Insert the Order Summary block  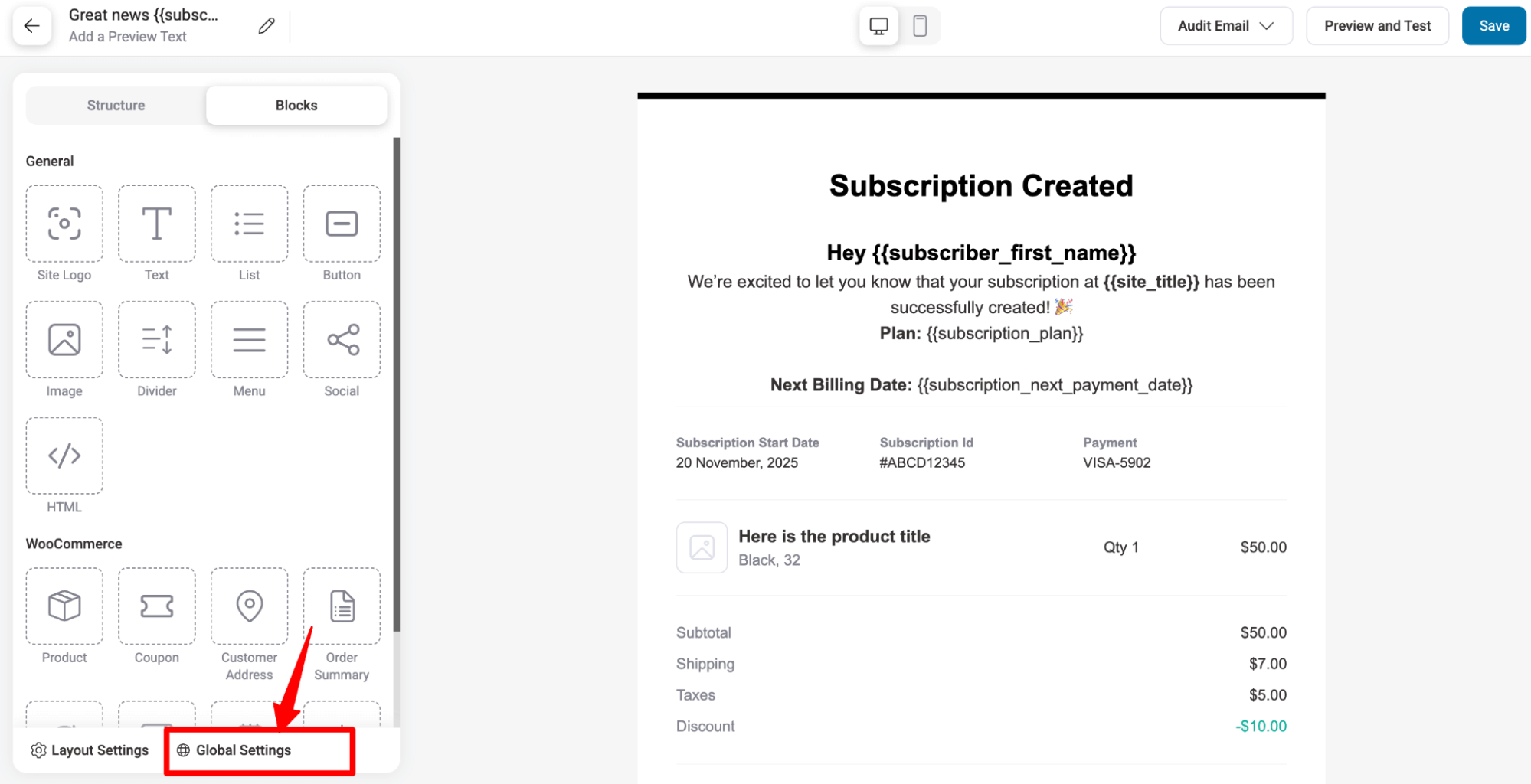click(341, 606)
